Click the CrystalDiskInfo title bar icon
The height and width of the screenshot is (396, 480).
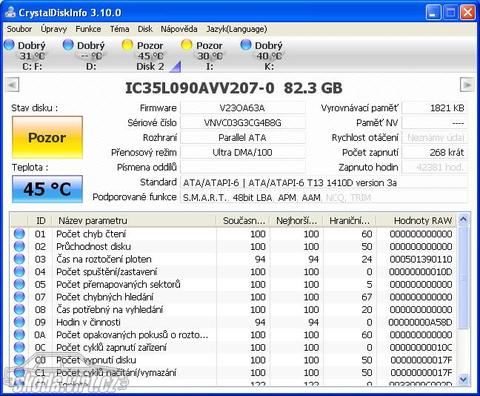pos(10,13)
